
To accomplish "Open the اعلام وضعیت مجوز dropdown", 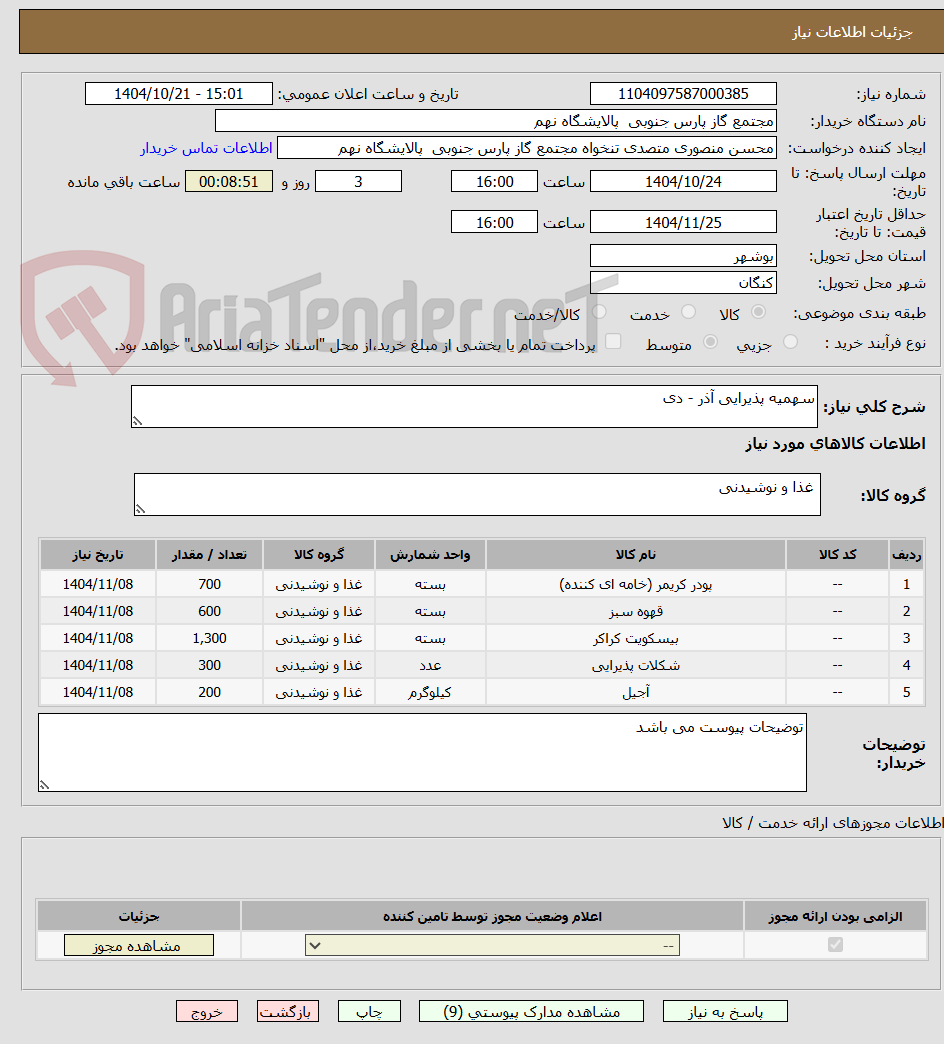I will tap(492, 945).
